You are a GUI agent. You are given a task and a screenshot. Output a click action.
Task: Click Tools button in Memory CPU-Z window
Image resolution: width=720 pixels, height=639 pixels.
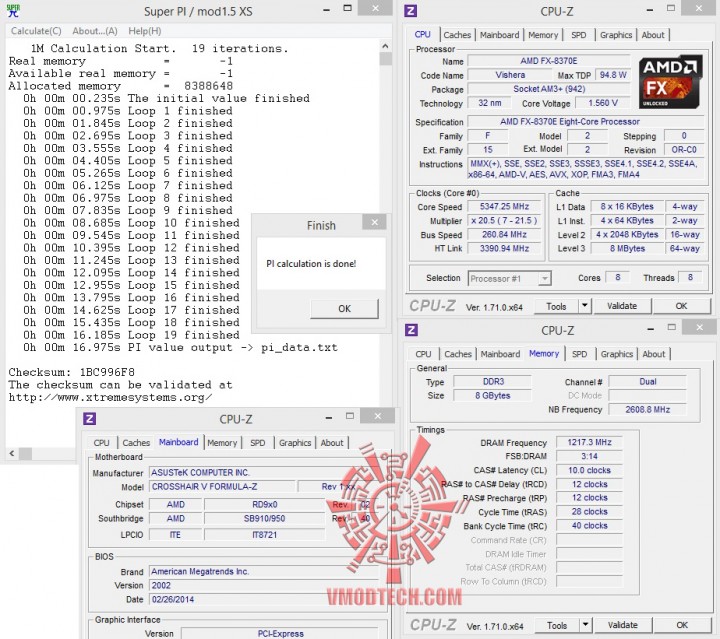(x=557, y=625)
